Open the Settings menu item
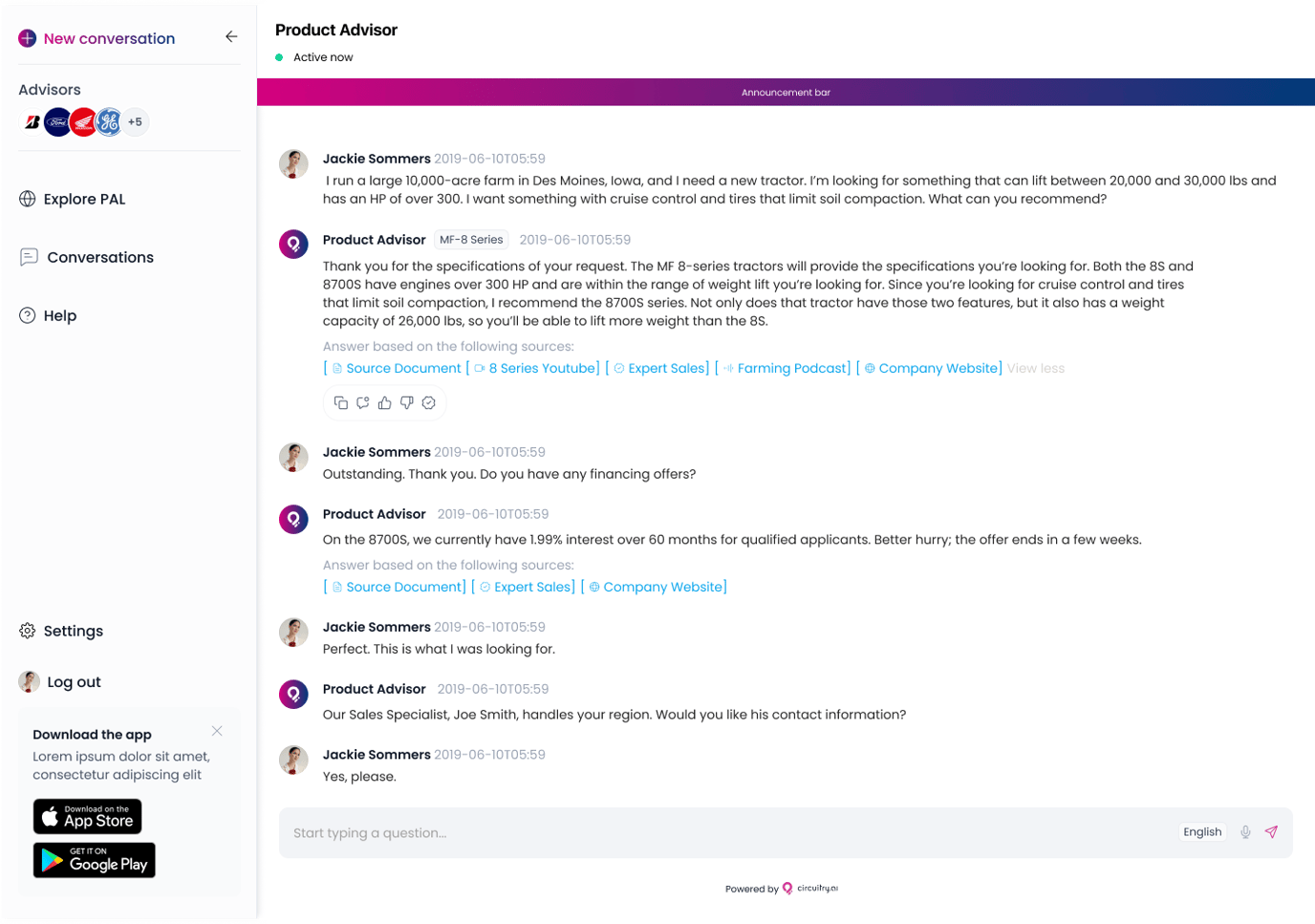This screenshot has height=924, width=1315. coord(73,632)
